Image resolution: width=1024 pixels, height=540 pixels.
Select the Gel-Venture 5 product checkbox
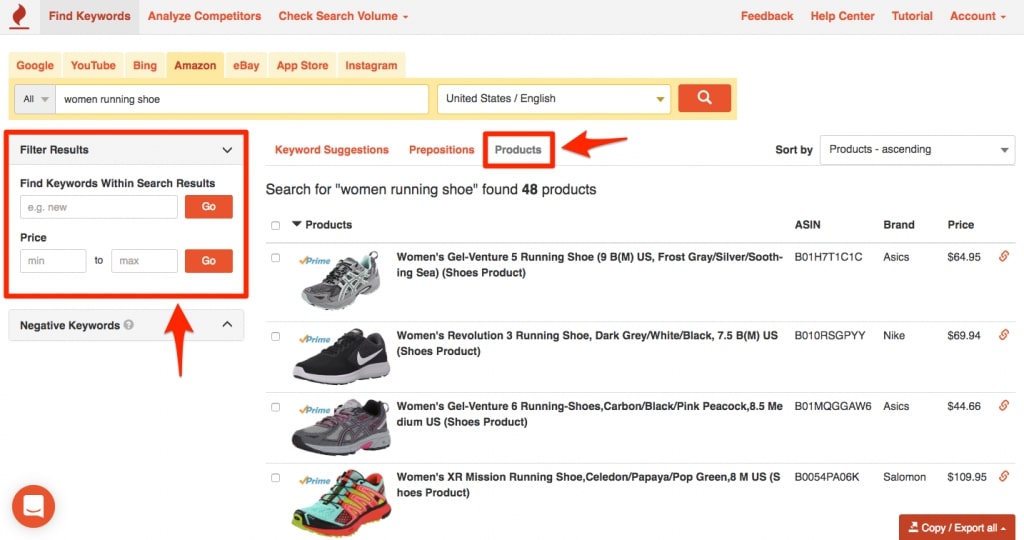(276, 258)
